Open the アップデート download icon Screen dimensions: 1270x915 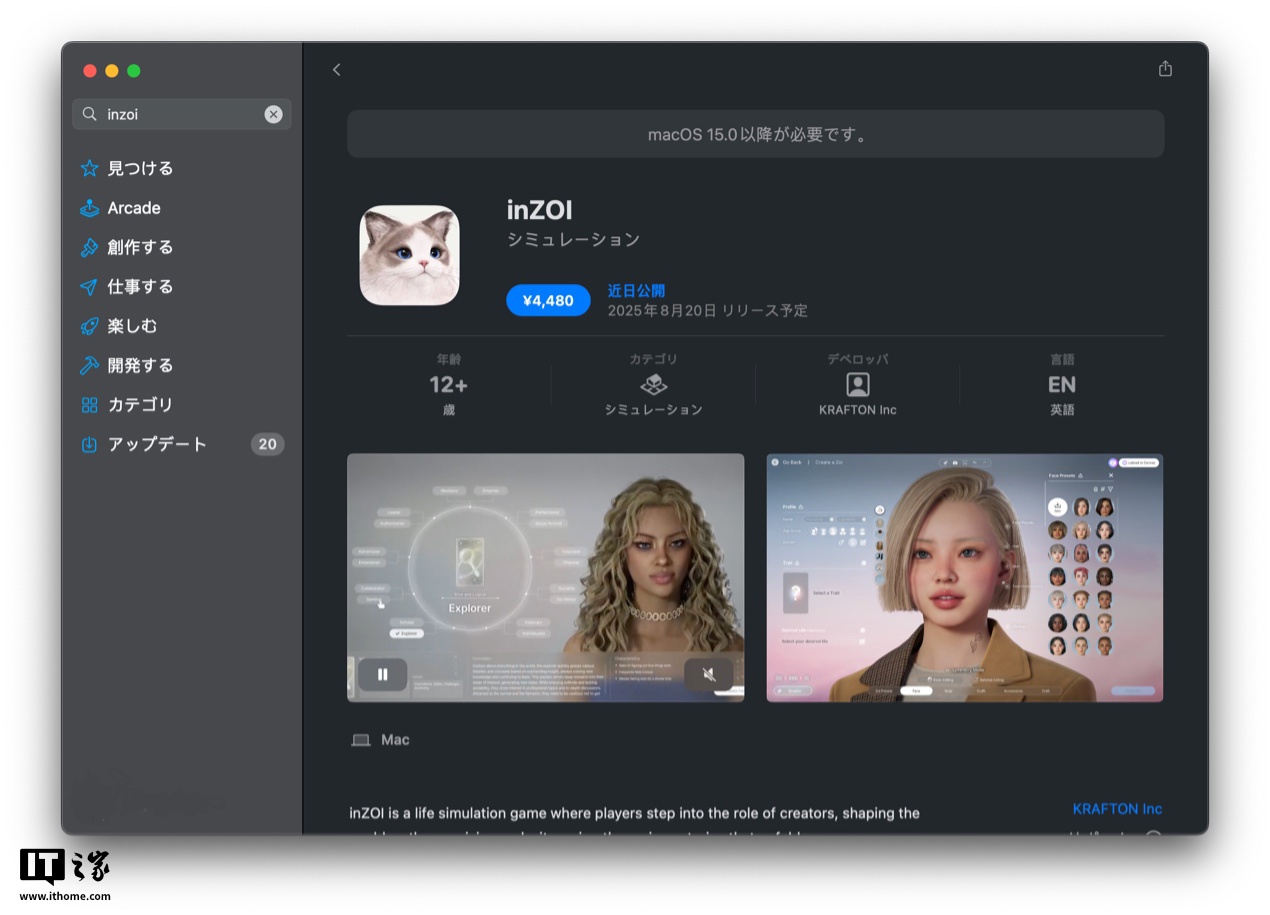click(x=90, y=444)
